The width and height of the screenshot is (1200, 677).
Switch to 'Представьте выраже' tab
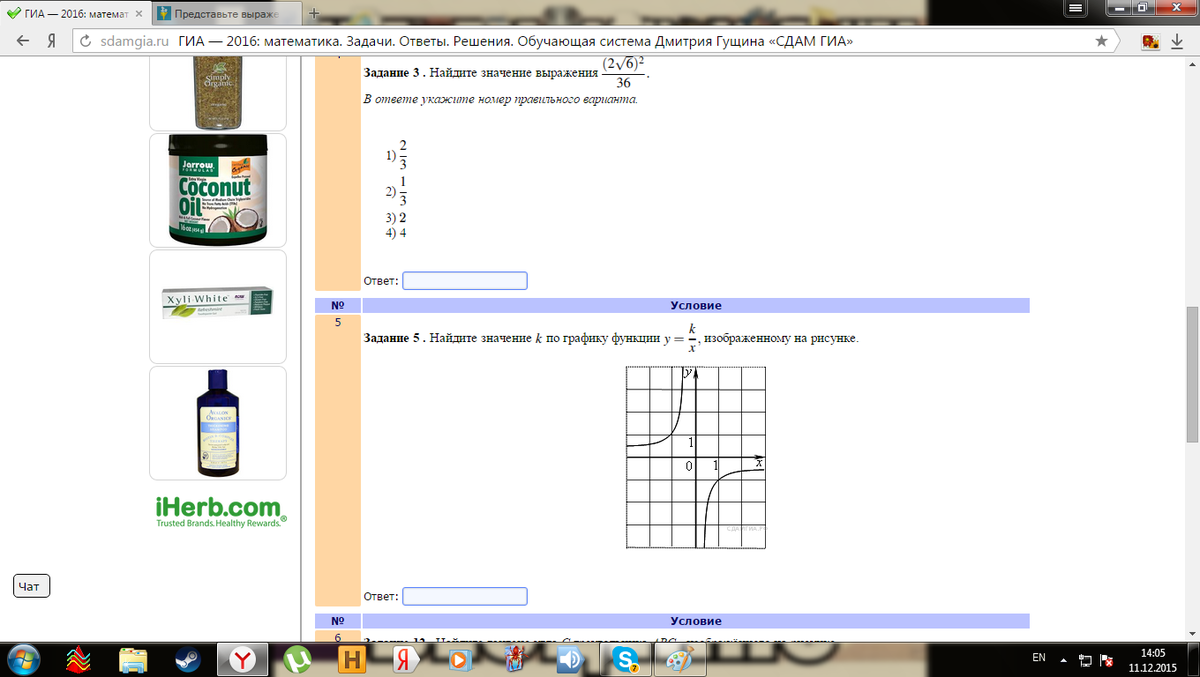click(x=229, y=14)
